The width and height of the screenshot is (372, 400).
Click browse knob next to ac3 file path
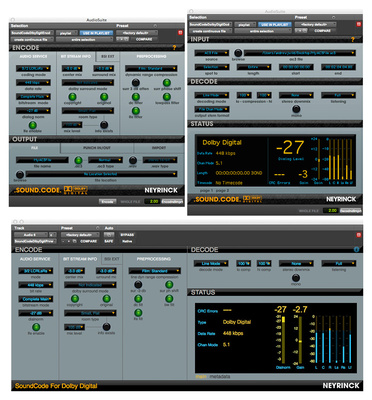(238, 53)
